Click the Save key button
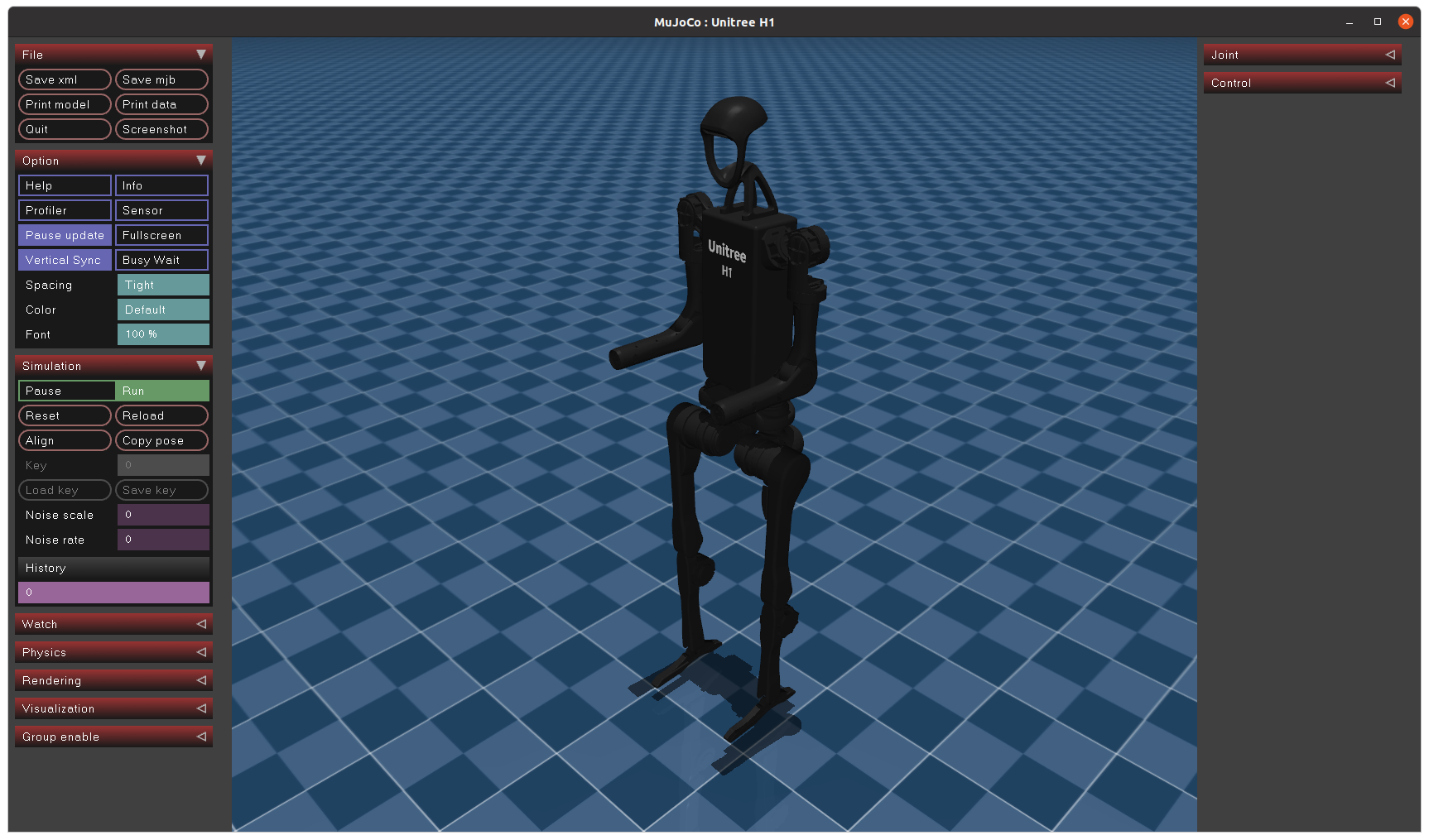This screenshot has width=1429, height=840. [x=161, y=490]
